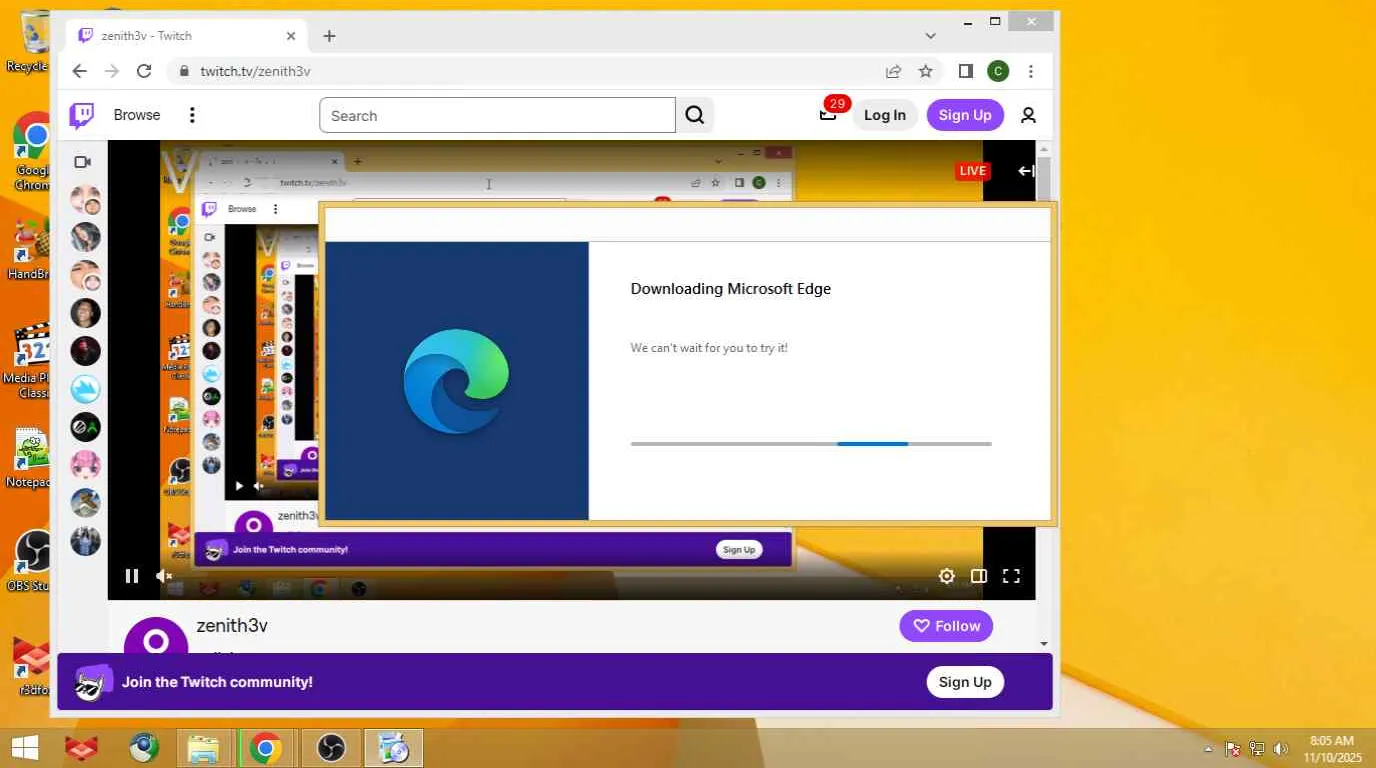
Task: Click the page scrollbar up arrow
Action: pyautogui.click(x=1044, y=148)
